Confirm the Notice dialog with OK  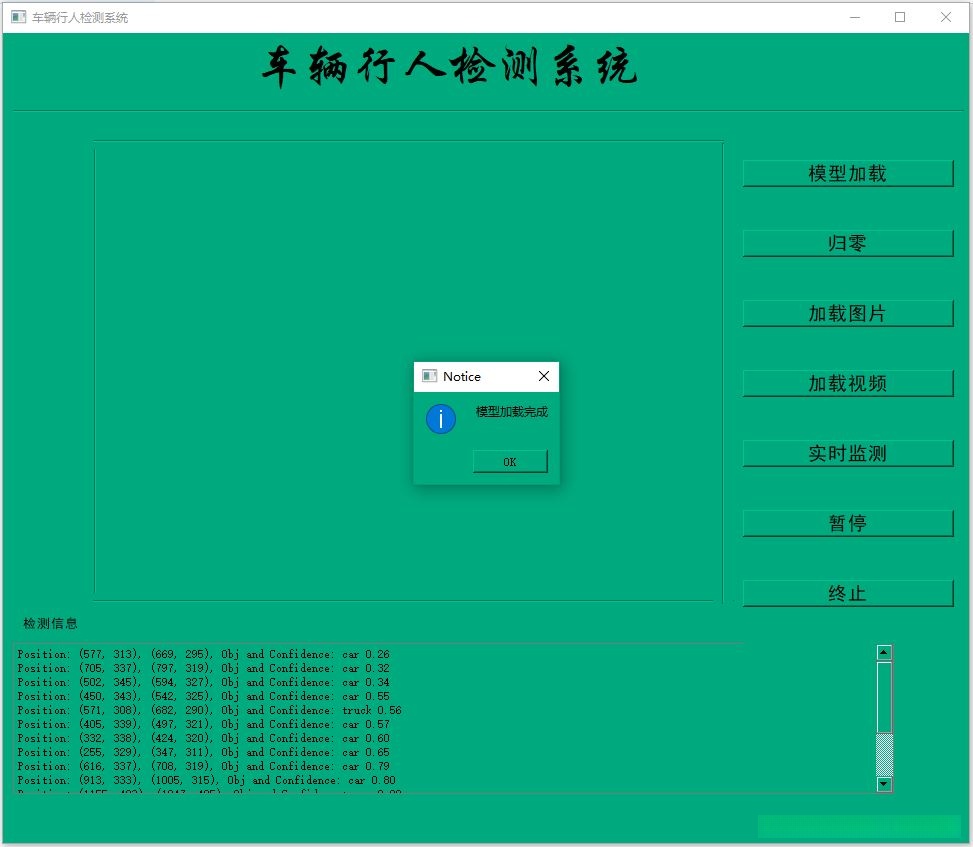pyautogui.click(x=510, y=462)
